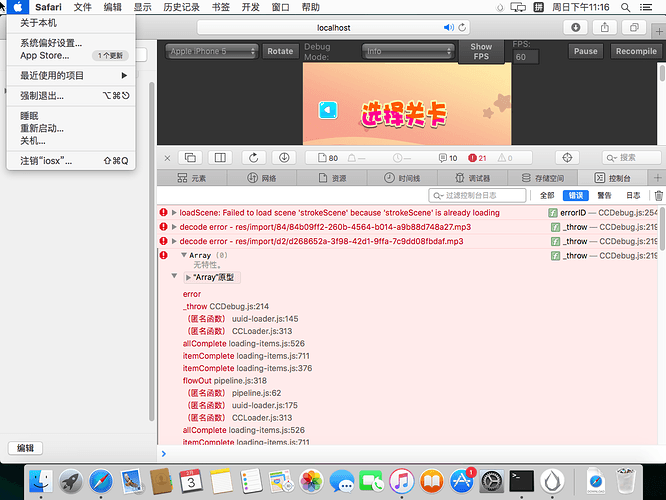Reload page from inspector toolbar
Viewport: 666px width, 500px height.
pos(254,158)
